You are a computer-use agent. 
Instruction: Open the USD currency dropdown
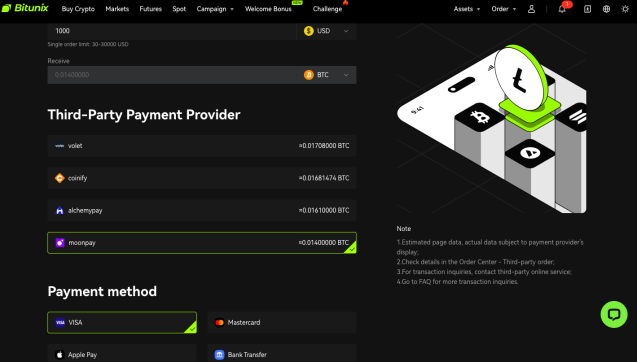327,31
